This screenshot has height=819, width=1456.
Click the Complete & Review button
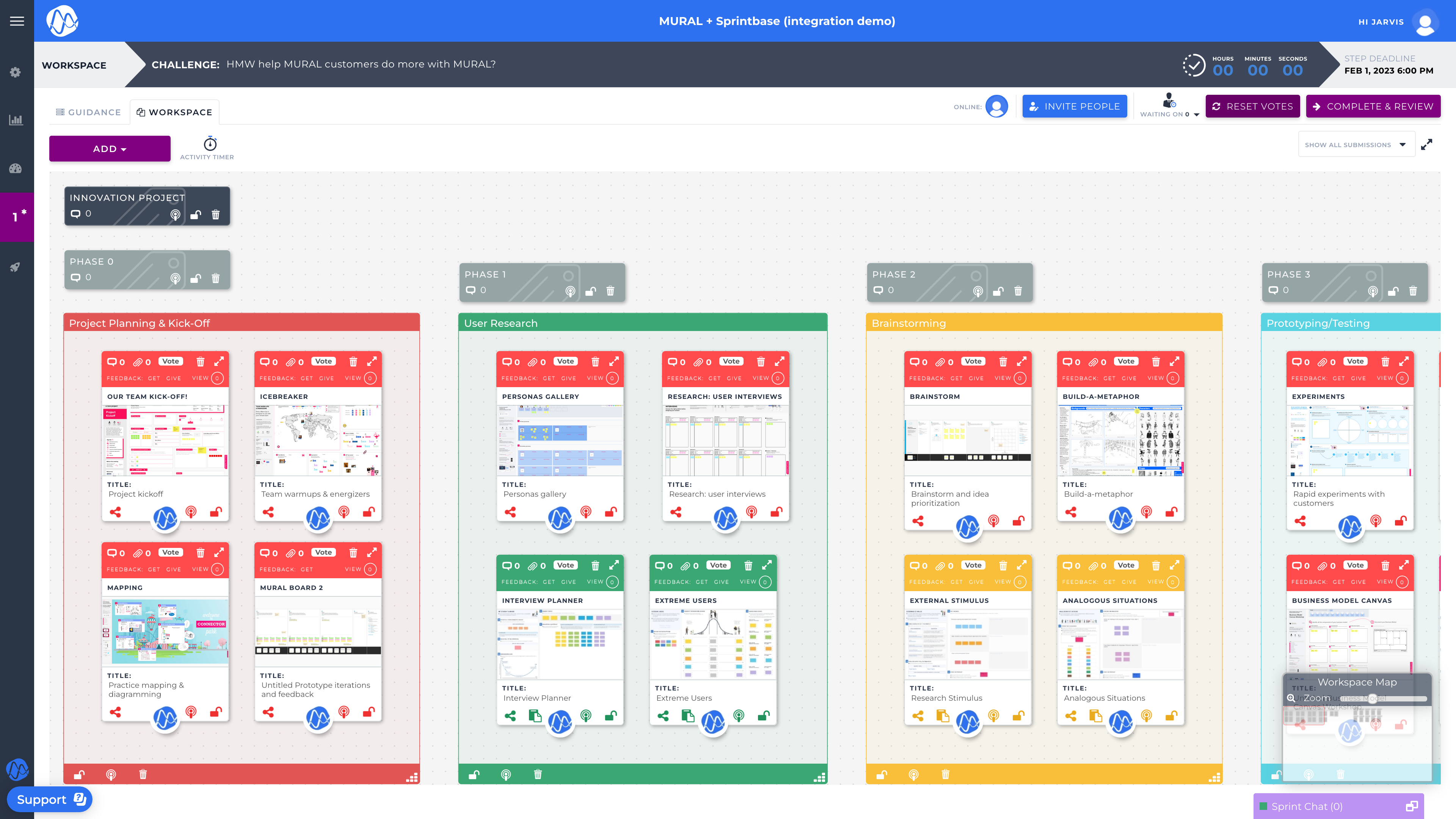click(1373, 106)
